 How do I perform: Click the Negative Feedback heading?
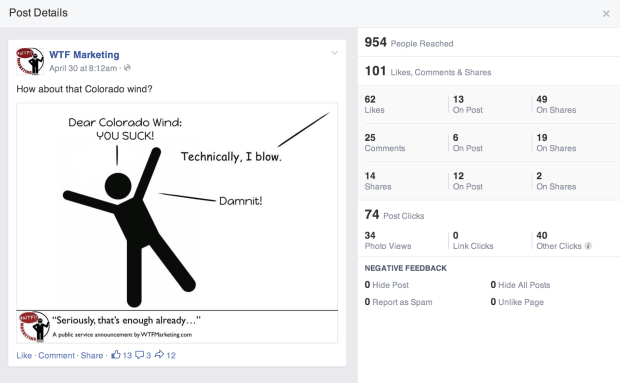click(406, 268)
